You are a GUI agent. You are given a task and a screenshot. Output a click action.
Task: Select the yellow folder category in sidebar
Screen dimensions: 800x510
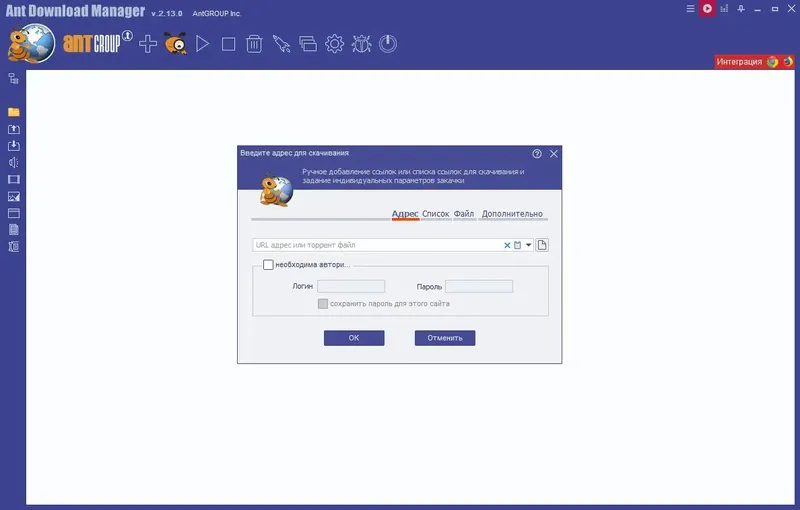[x=14, y=112]
